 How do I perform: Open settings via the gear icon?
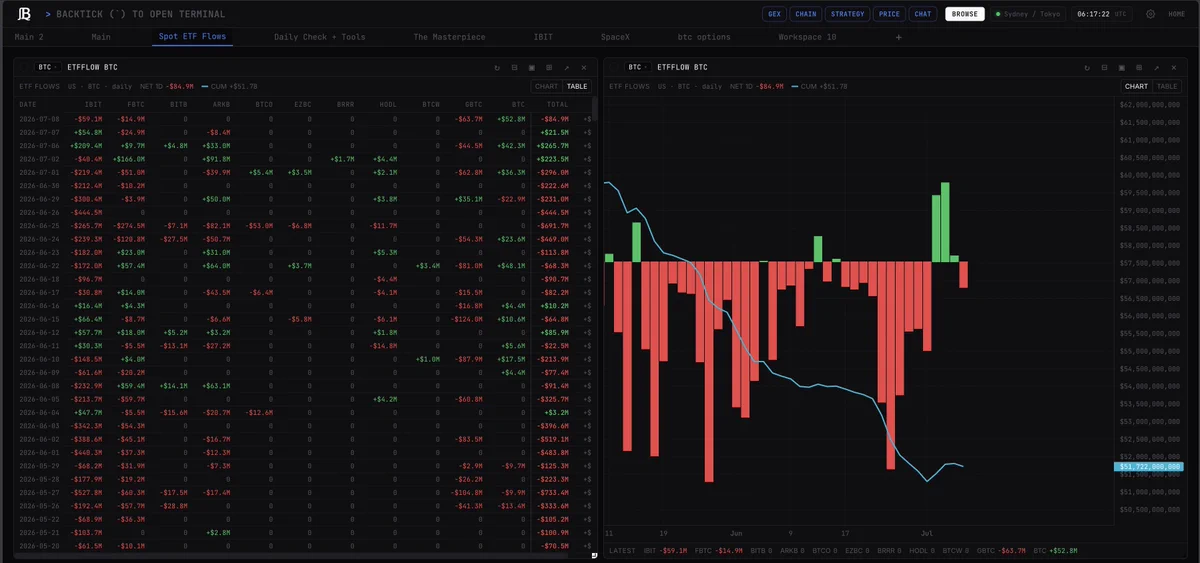pos(1150,14)
